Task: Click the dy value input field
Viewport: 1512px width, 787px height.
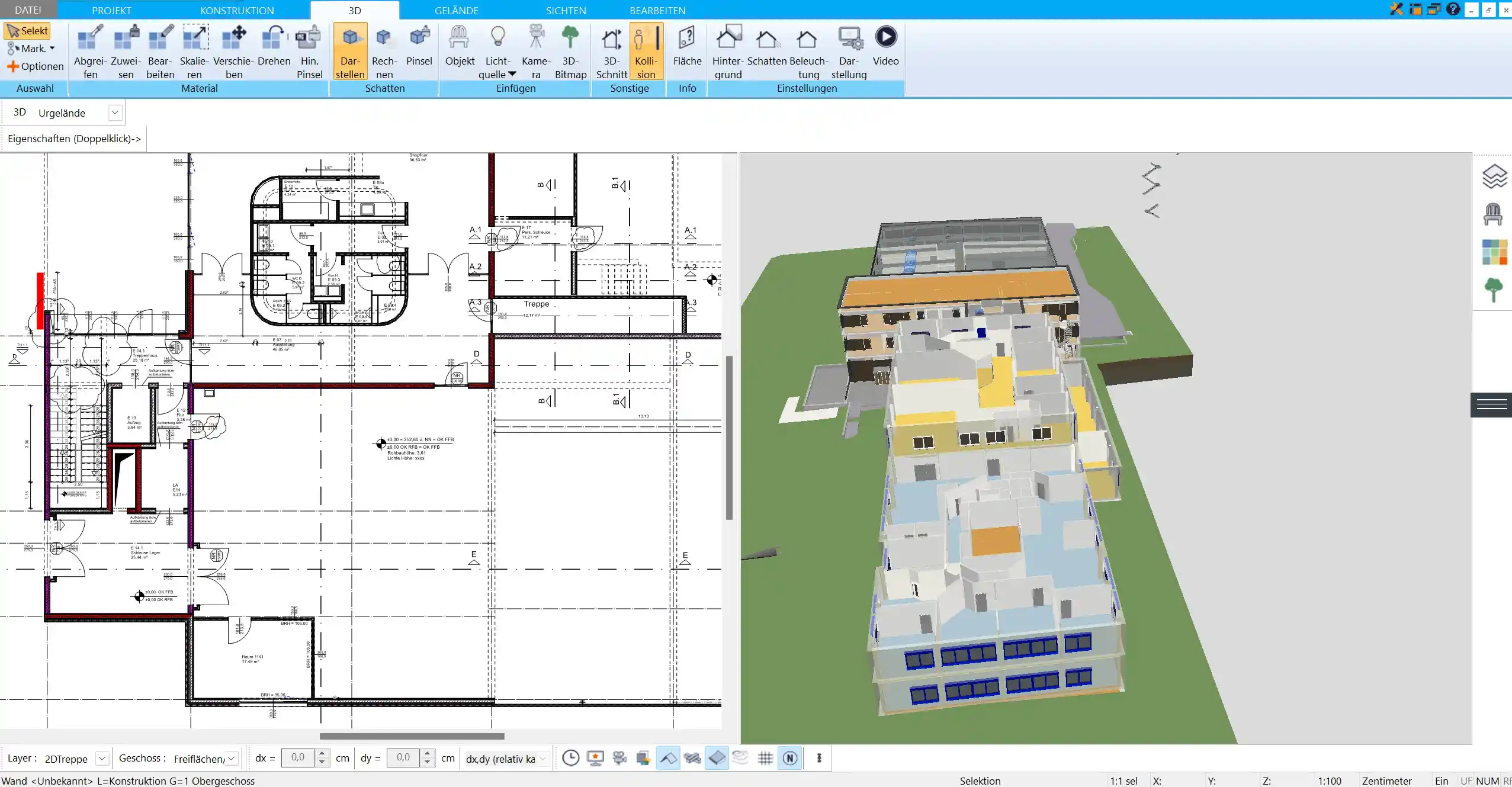Action: click(403, 758)
